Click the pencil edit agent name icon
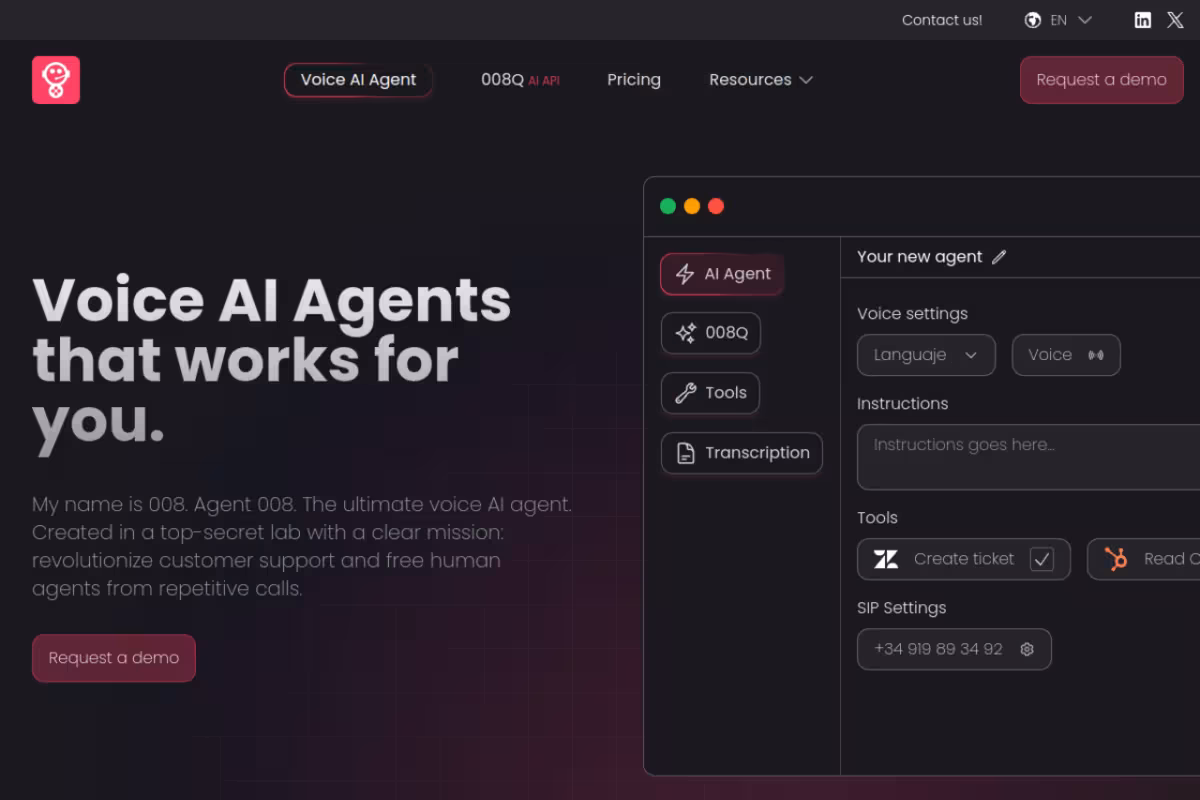Image resolution: width=1200 pixels, height=800 pixels. 998,257
